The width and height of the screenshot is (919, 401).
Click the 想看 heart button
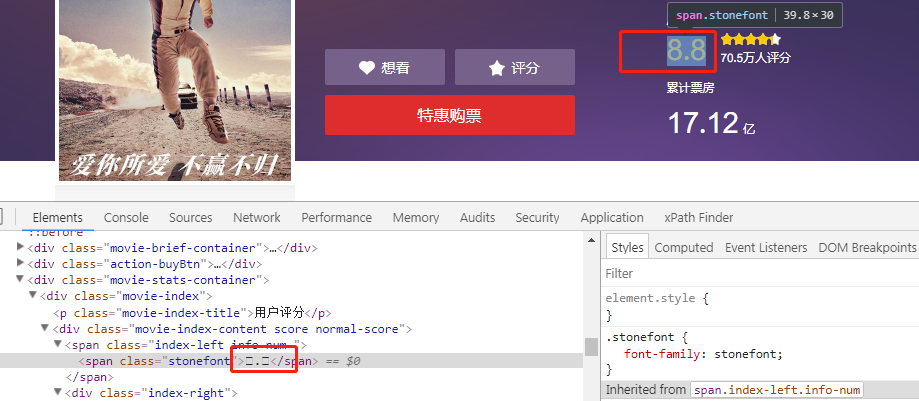tap(384, 67)
